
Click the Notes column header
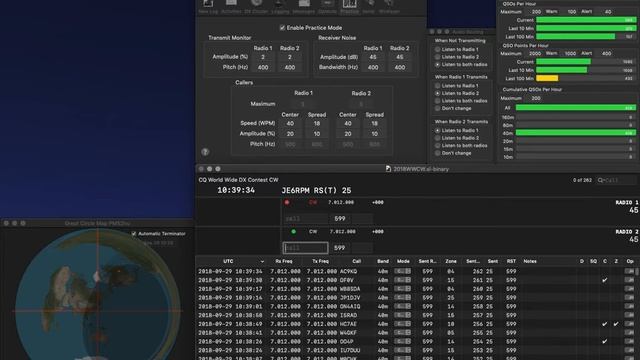point(530,261)
